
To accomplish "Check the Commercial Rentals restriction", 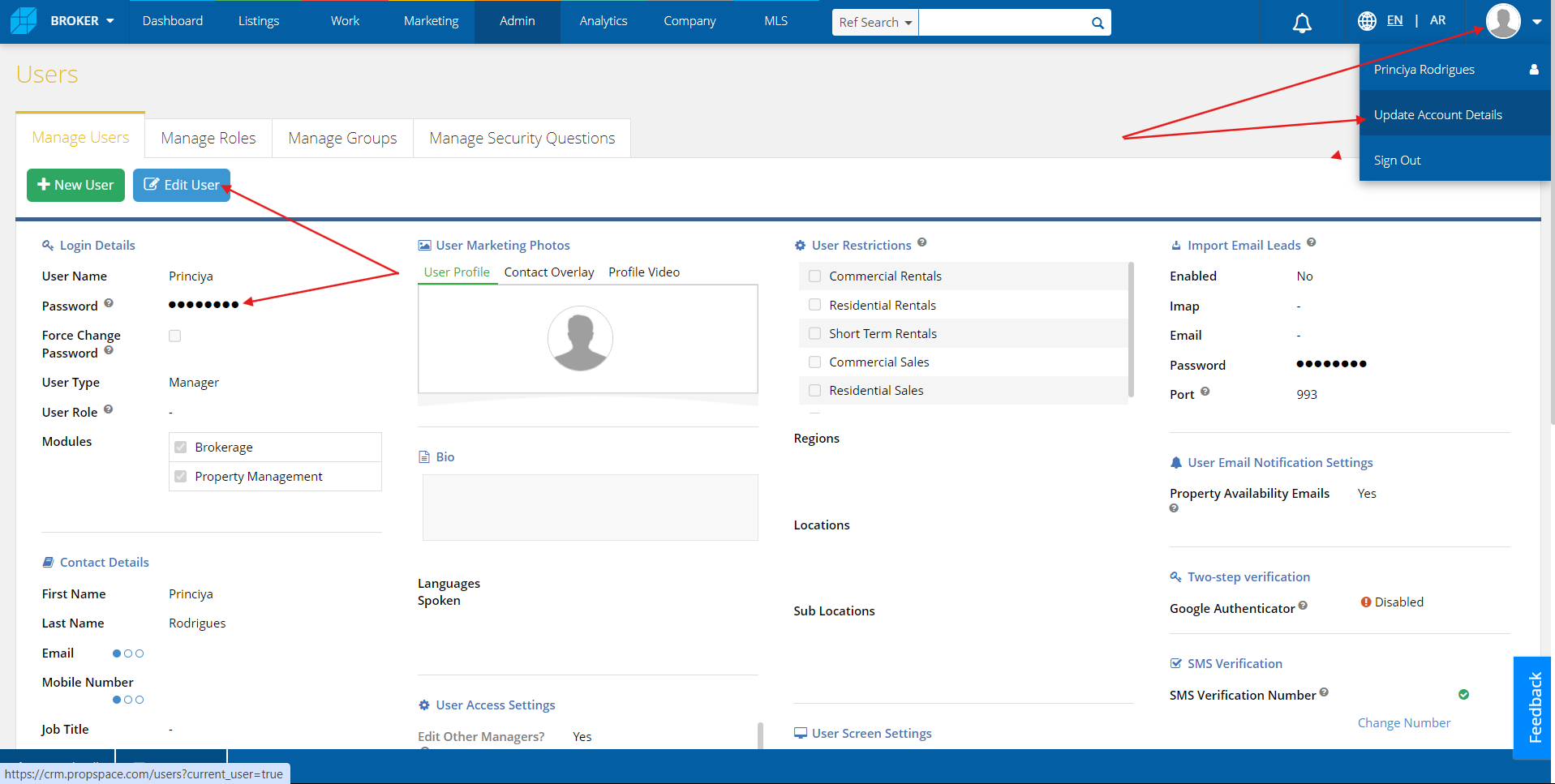I will coord(815,276).
